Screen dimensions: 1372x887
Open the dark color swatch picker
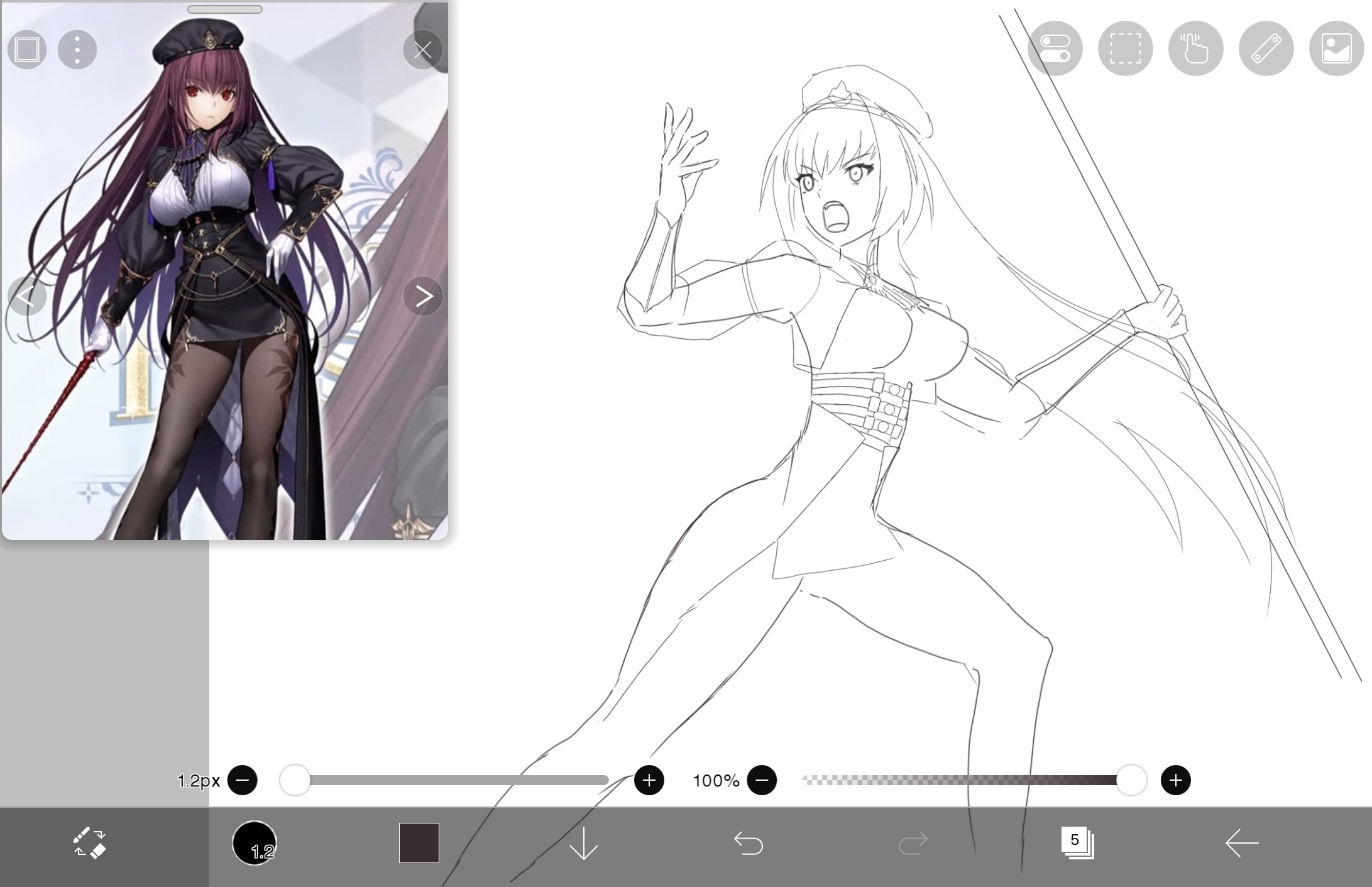pyautogui.click(x=419, y=842)
